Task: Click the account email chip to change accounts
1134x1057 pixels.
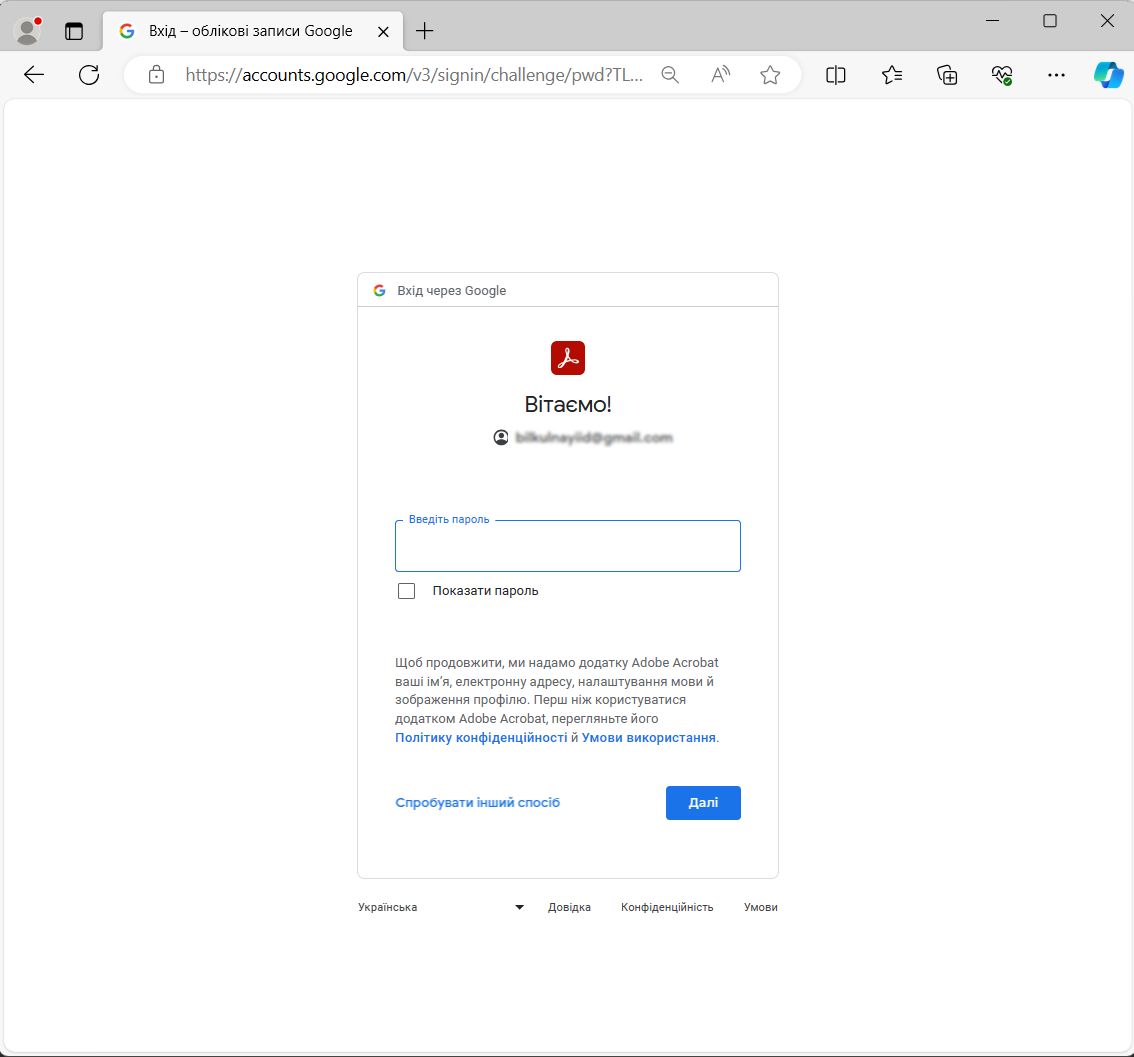Action: pos(583,437)
